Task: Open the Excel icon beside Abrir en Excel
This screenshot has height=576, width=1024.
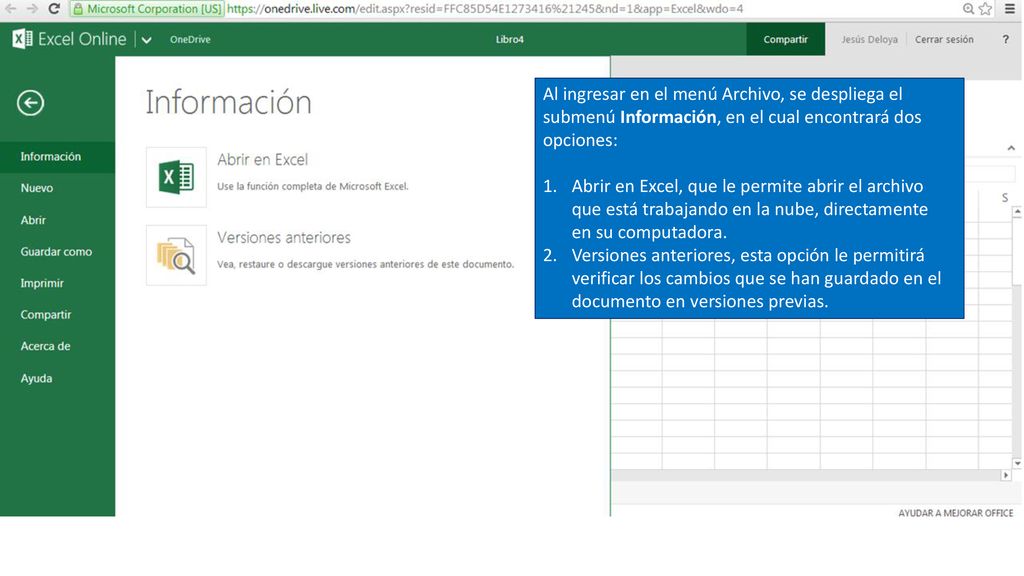Action: (176, 177)
